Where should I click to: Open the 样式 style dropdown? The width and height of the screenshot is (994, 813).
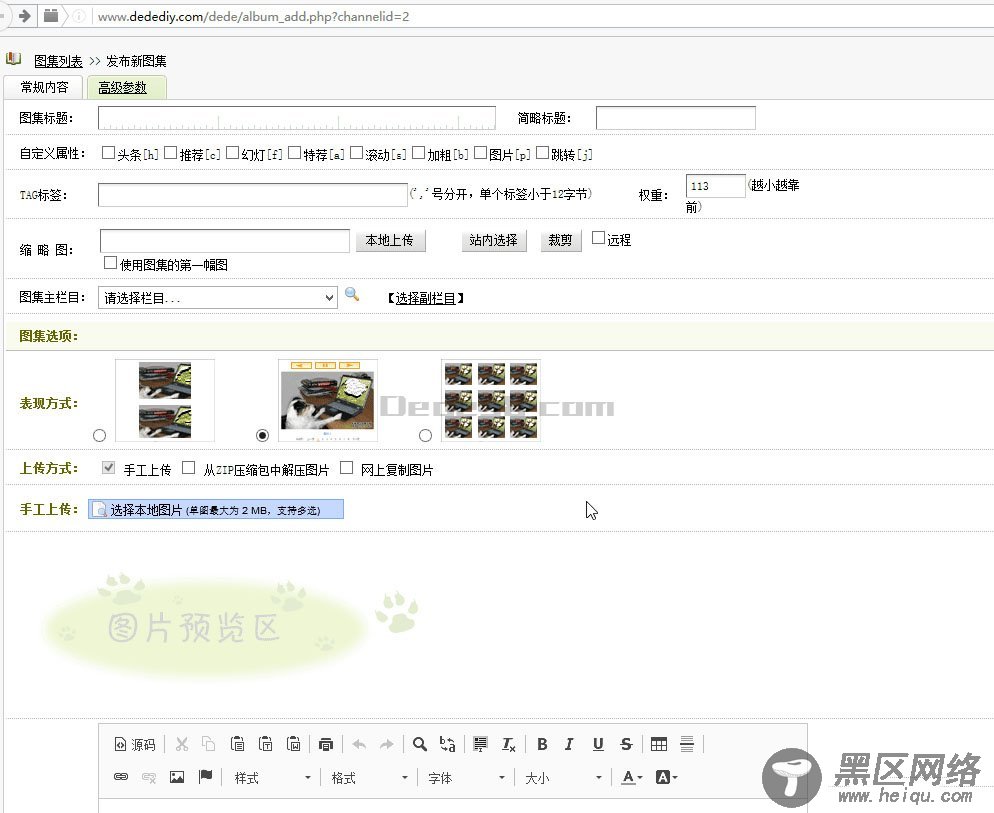click(272, 777)
